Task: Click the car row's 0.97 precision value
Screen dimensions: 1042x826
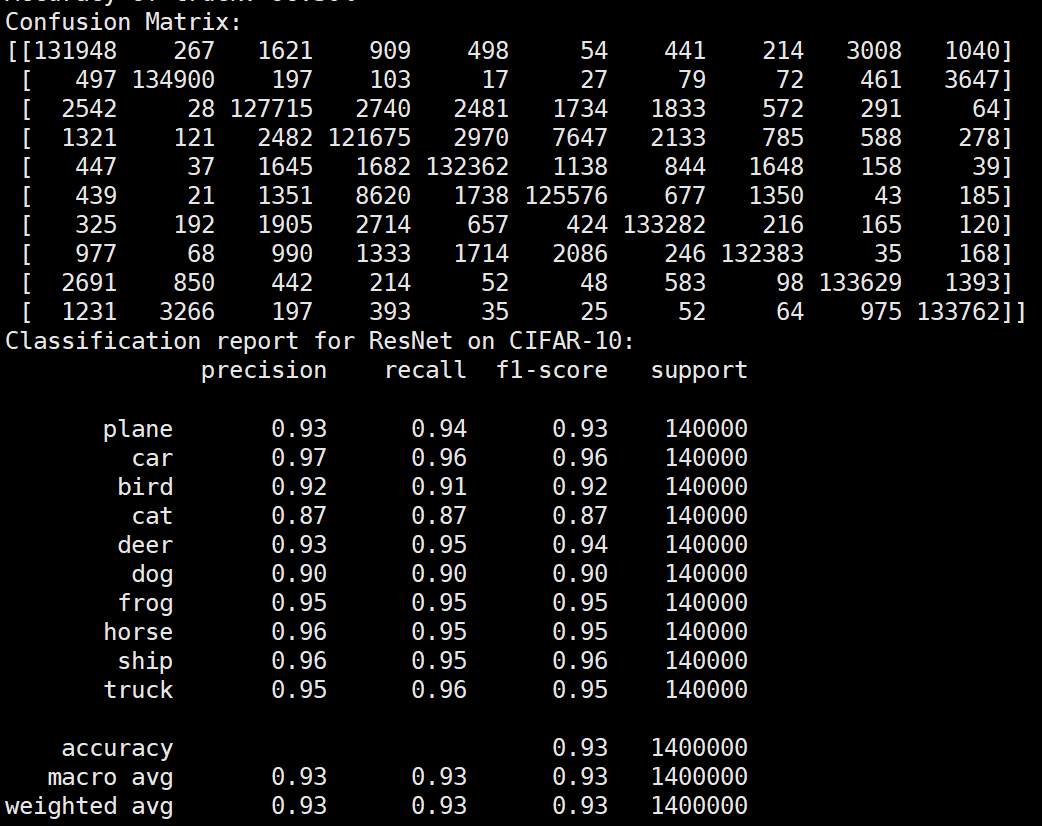Action: click(299, 458)
